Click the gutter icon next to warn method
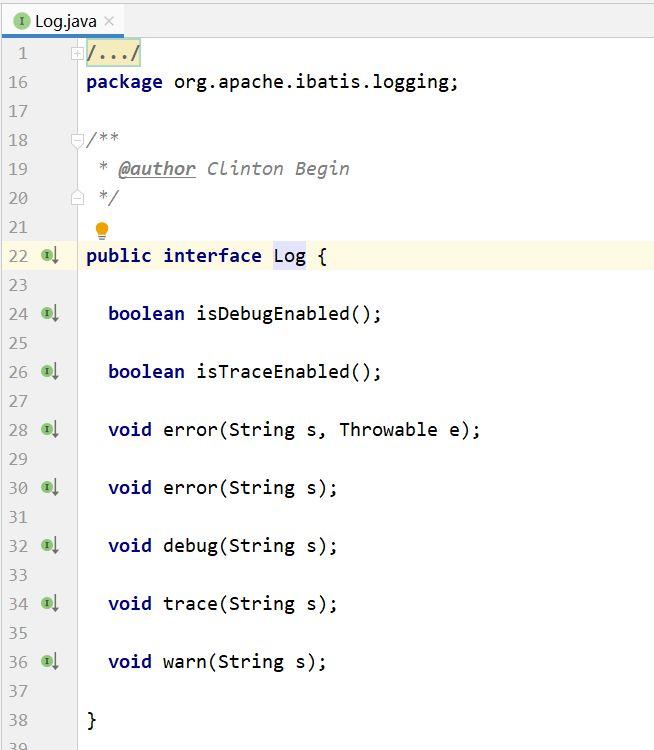The height and width of the screenshot is (750, 654). (x=49, y=662)
